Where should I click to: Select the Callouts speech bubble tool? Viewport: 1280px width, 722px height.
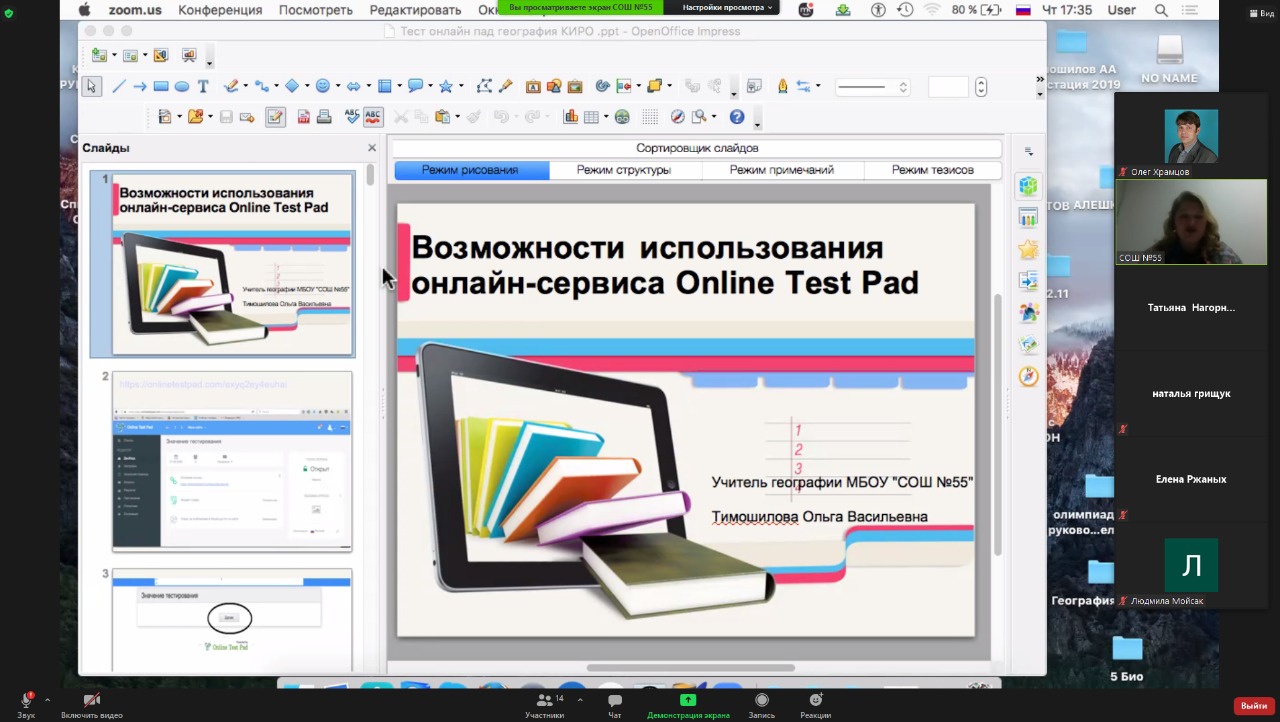click(x=415, y=86)
